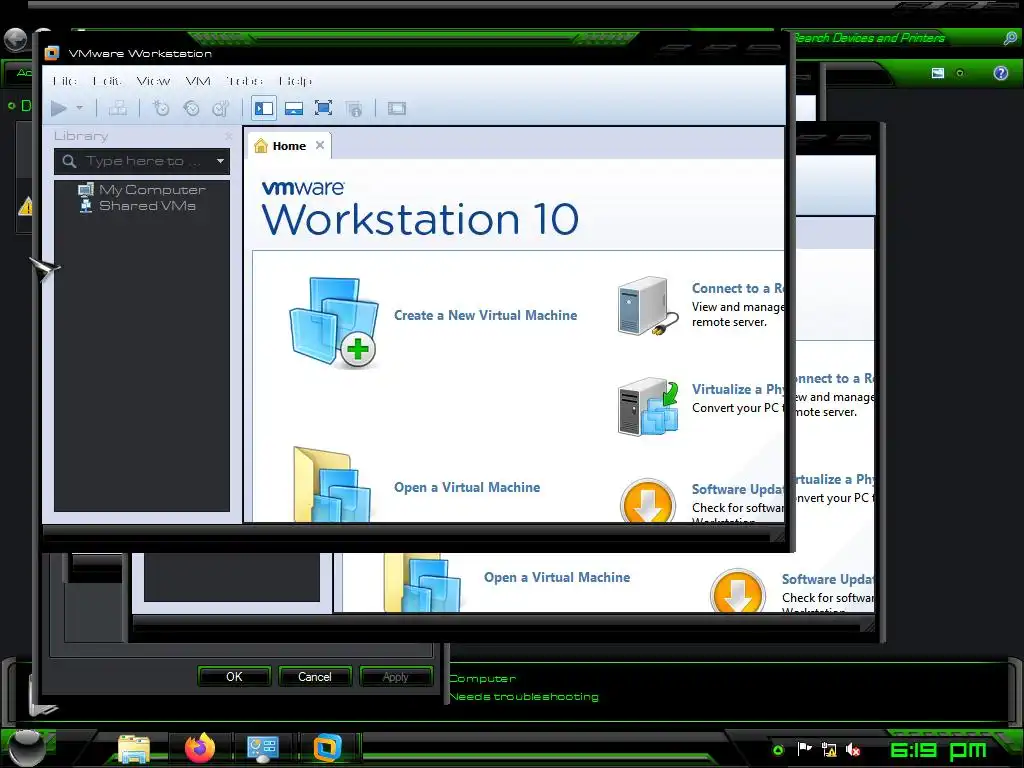Image resolution: width=1024 pixels, height=768 pixels.
Task: Click the VMware Workstation title bar icon
Action: click(52, 53)
